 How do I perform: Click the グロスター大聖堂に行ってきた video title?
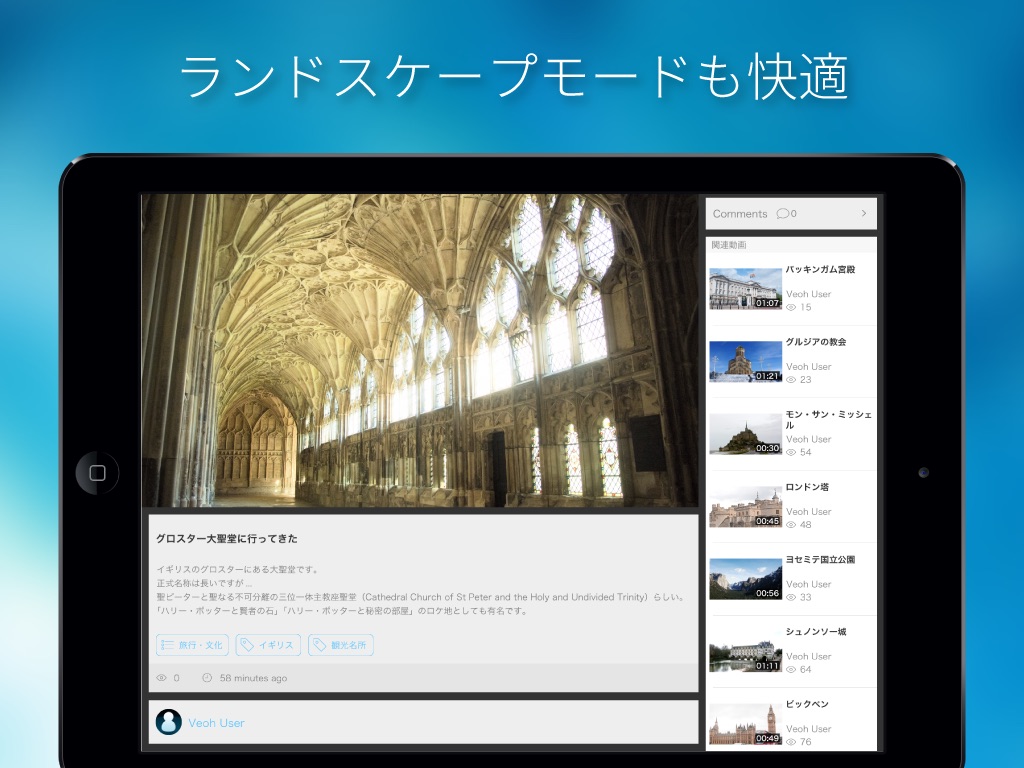227,539
